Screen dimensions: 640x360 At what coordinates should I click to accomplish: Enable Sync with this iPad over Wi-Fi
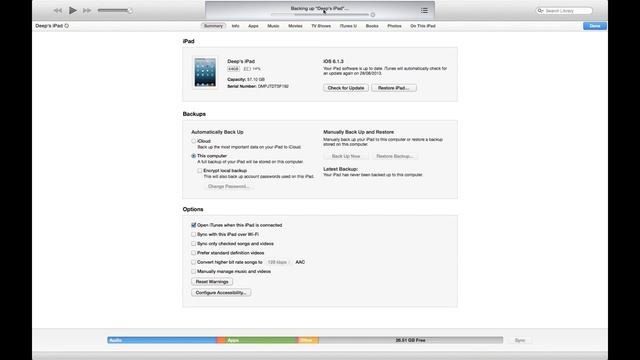tap(193, 234)
